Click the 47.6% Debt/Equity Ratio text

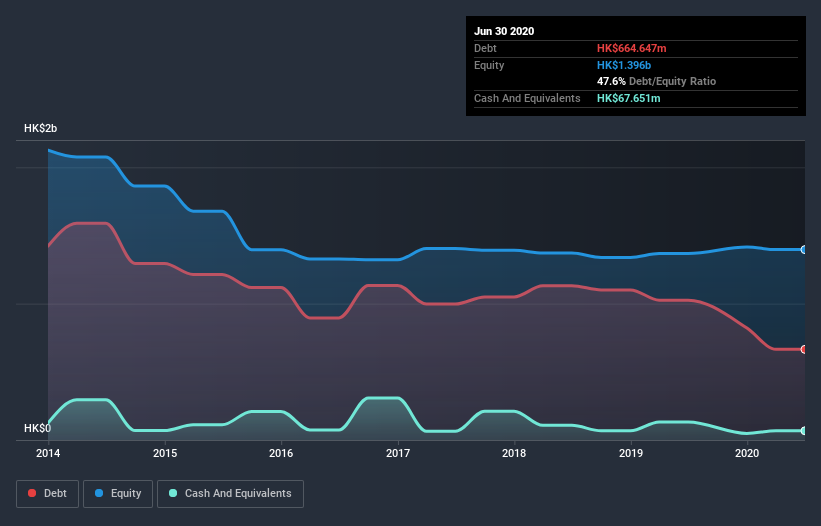[x=657, y=81]
